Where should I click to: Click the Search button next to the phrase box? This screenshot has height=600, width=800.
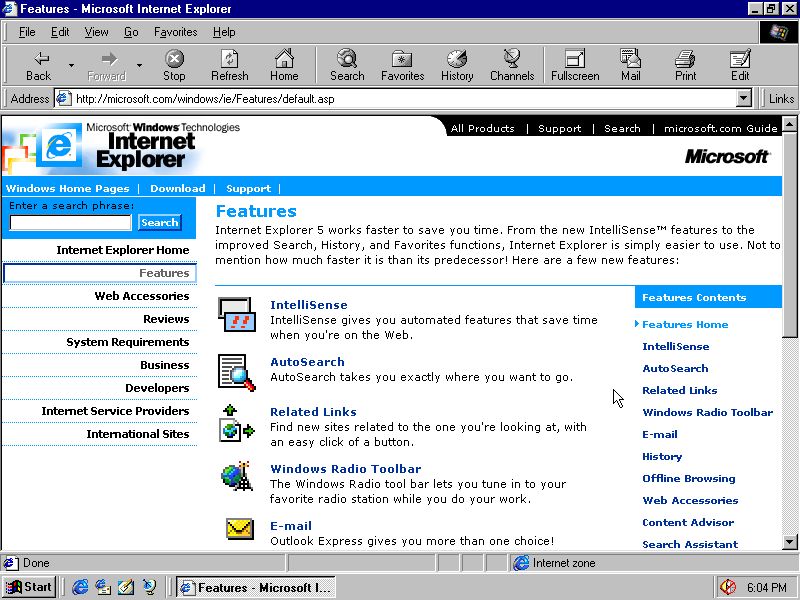click(160, 222)
